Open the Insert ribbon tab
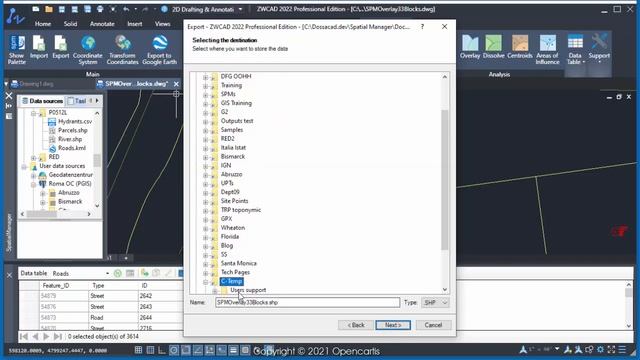 [135, 24]
